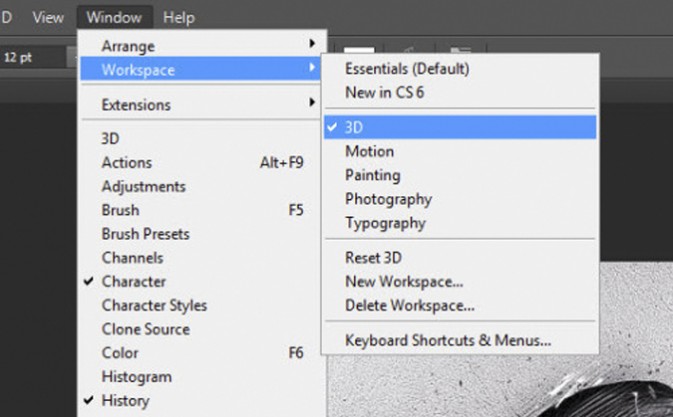Image resolution: width=673 pixels, height=417 pixels.
Task: Select the checked 3D workspace
Action: pyautogui.click(x=354, y=128)
